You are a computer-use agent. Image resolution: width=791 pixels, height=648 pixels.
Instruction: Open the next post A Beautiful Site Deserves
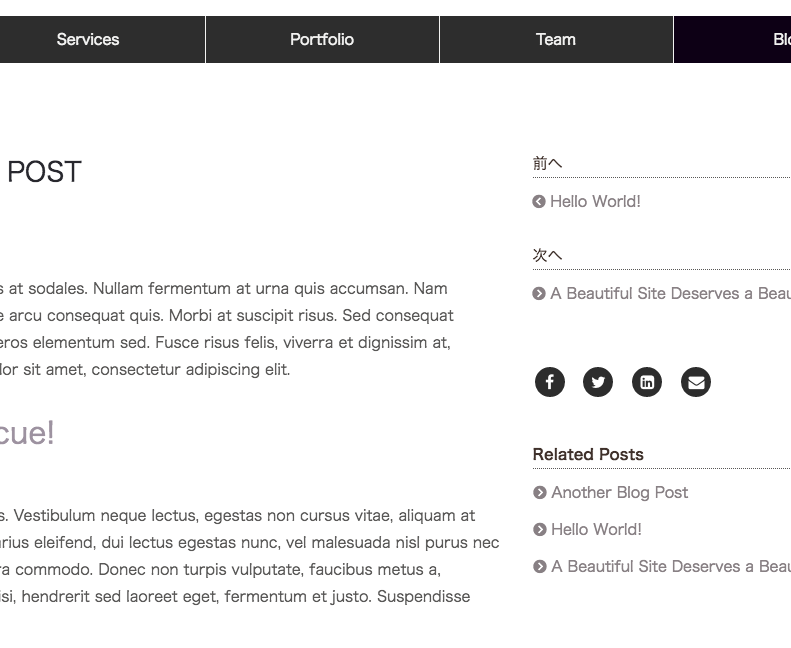[670, 293]
